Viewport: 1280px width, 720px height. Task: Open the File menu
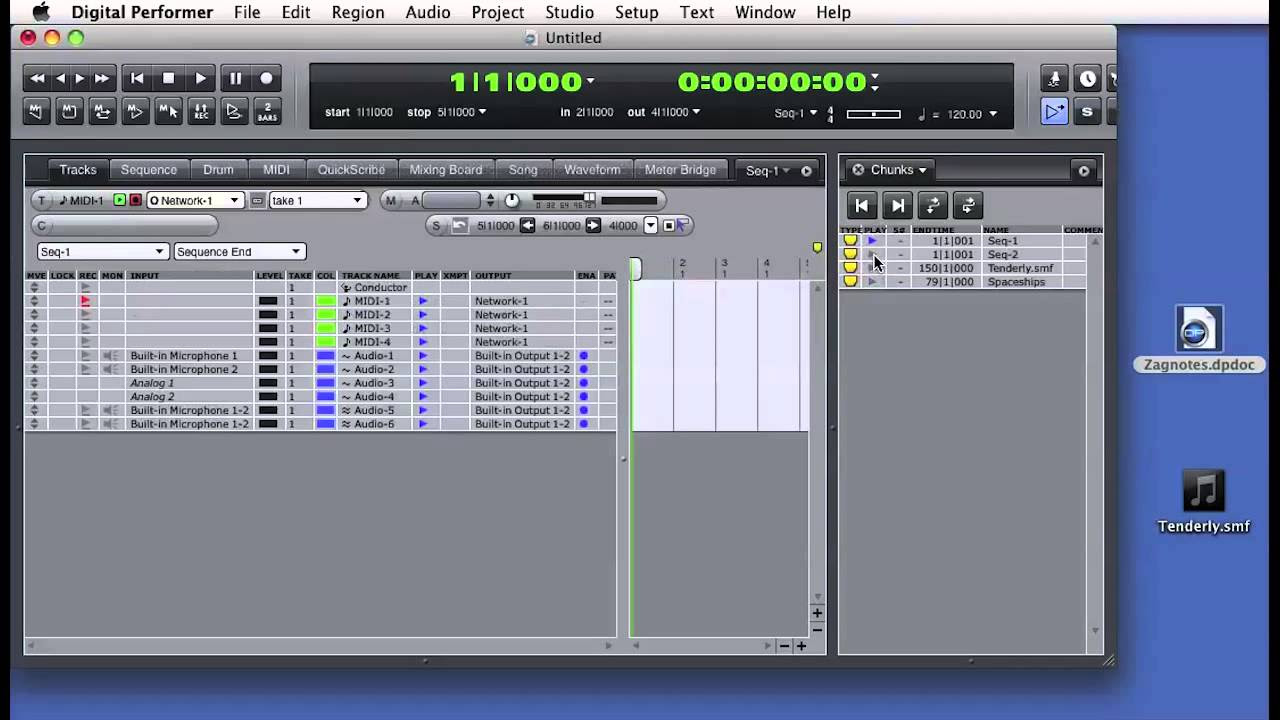click(x=247, y=12)
